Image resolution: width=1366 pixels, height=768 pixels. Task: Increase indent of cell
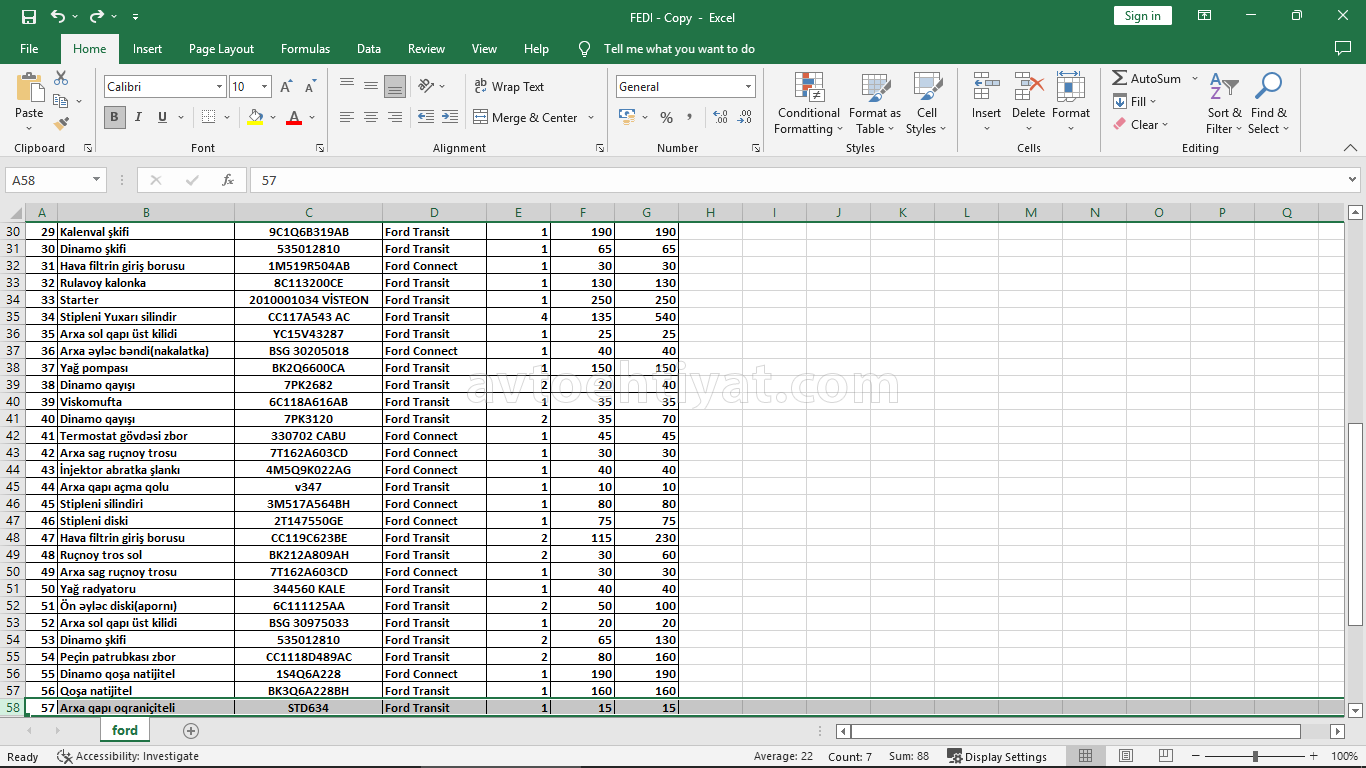450,117
